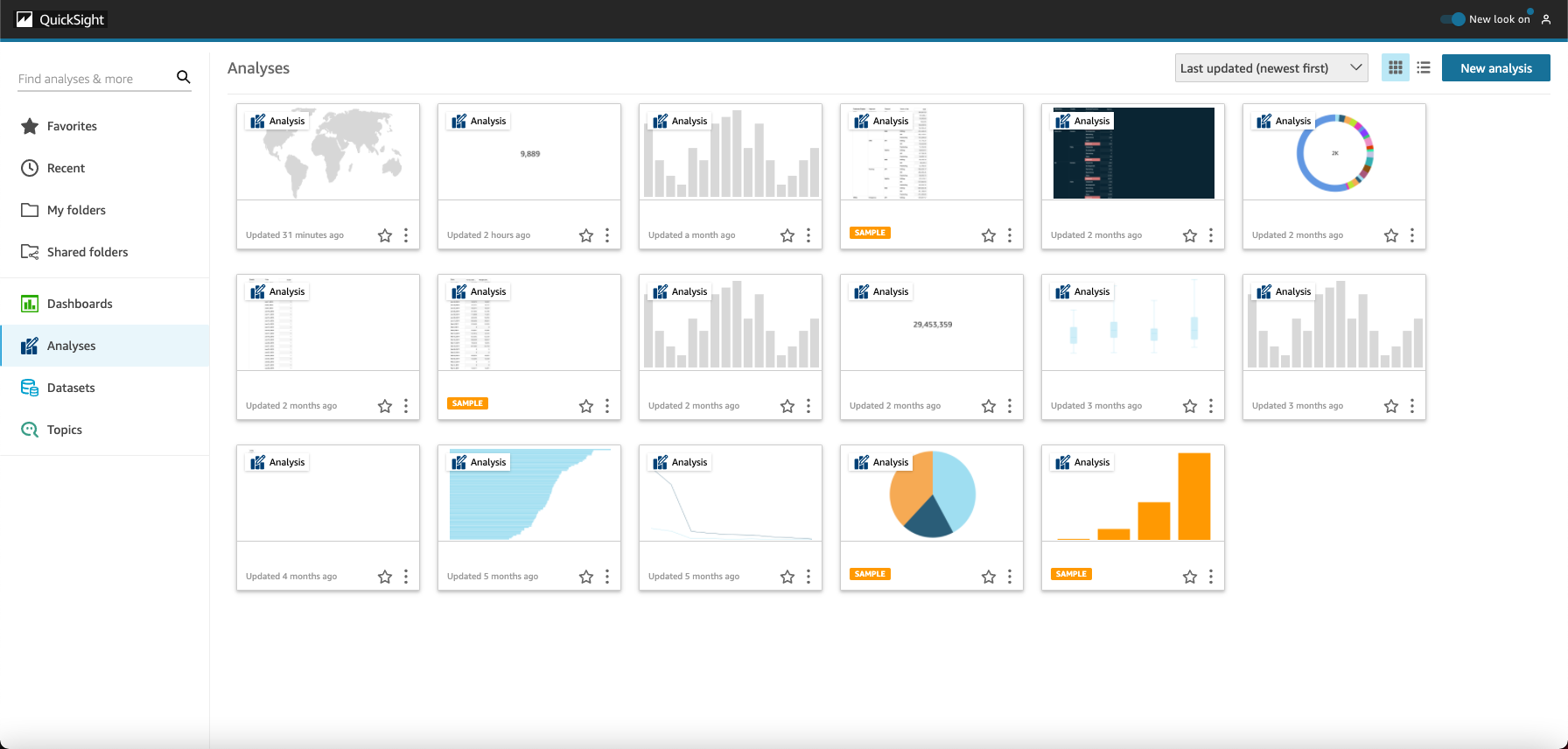Image resolution: width=1568 pixels, height=749 pixels.
Task: Switch to list view icon
Action: [x=1424, y=67]
